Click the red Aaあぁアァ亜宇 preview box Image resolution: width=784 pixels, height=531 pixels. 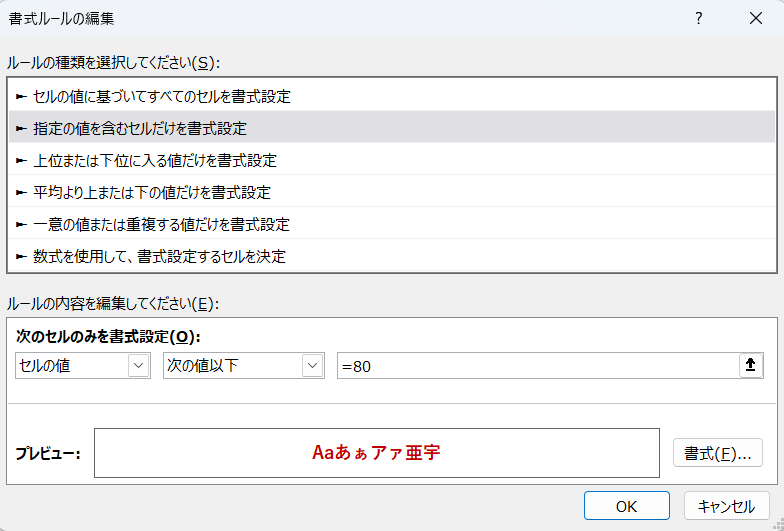(x=376, y=453)
